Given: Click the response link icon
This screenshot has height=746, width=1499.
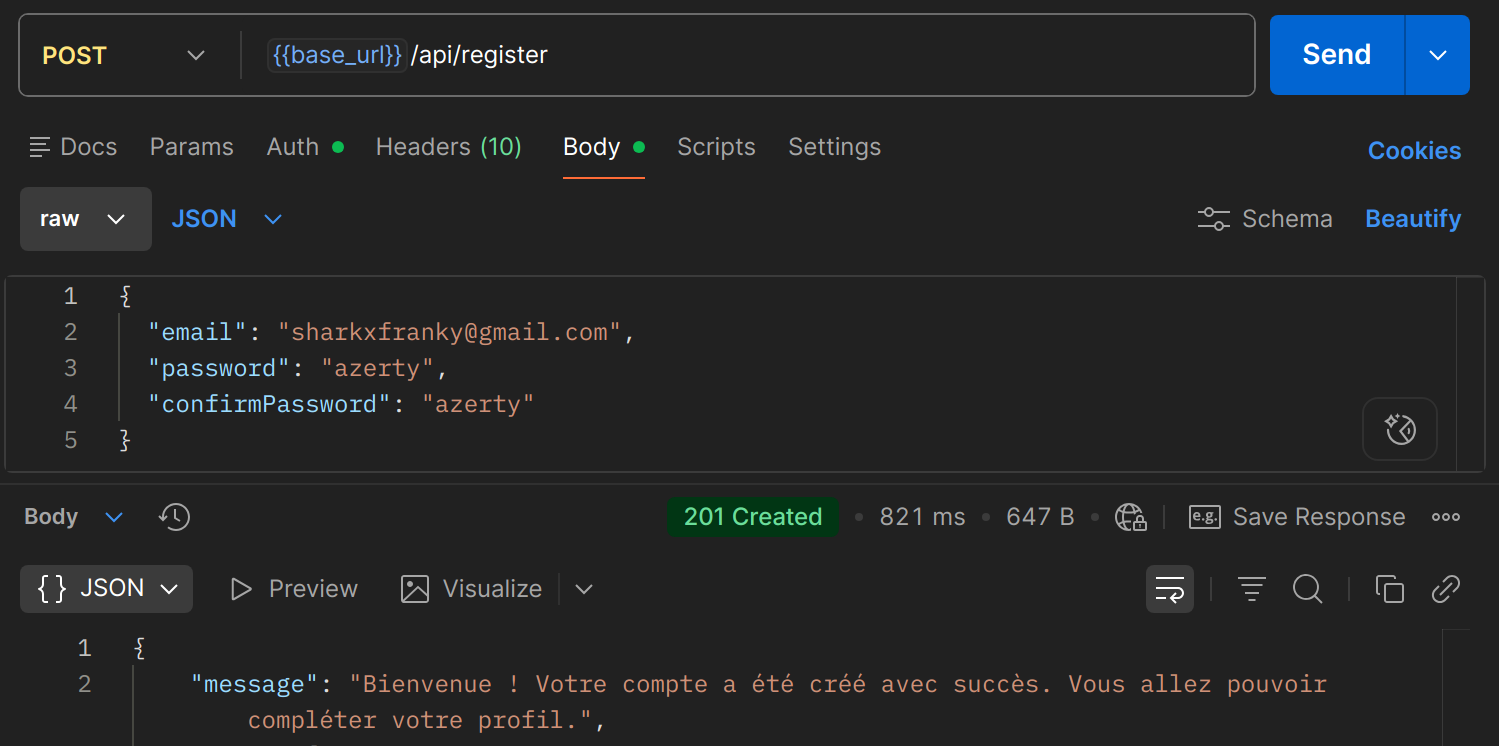Looking at the screenshot, I should [x=1446, y=589].
